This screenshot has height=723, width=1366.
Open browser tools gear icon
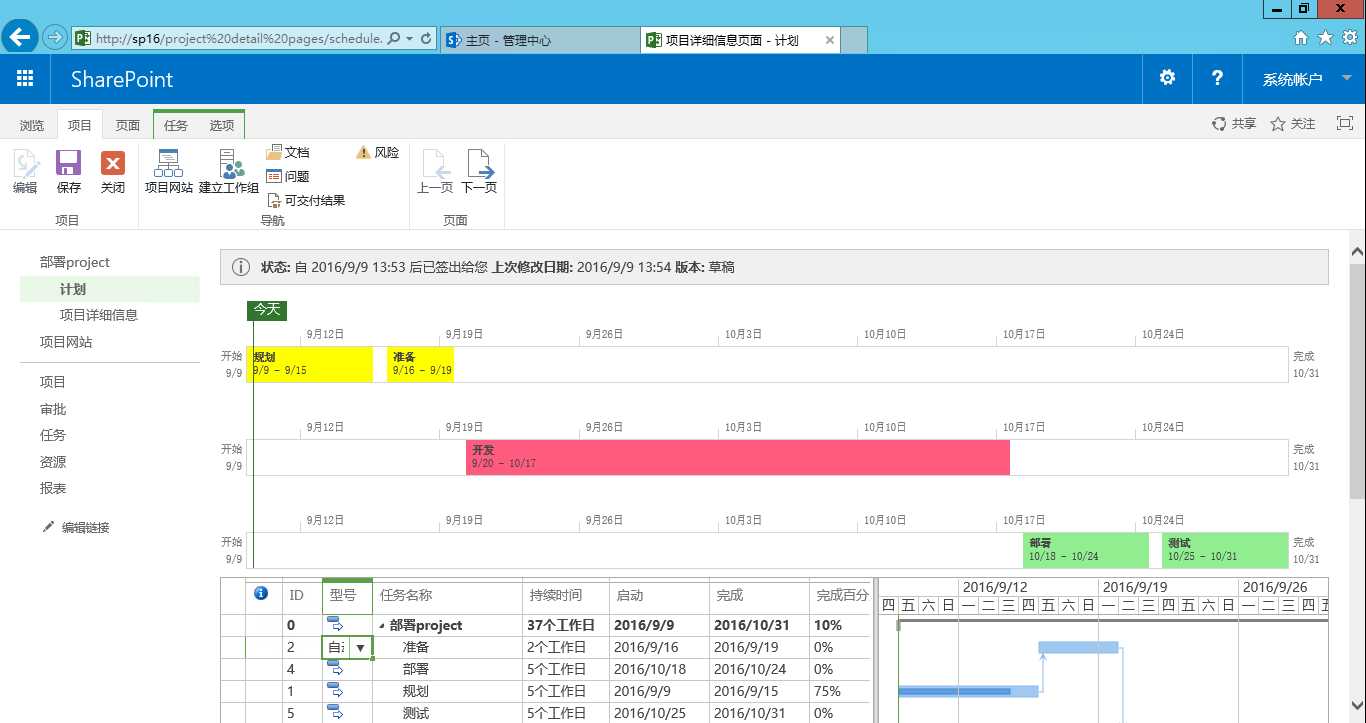(1349, 38)
